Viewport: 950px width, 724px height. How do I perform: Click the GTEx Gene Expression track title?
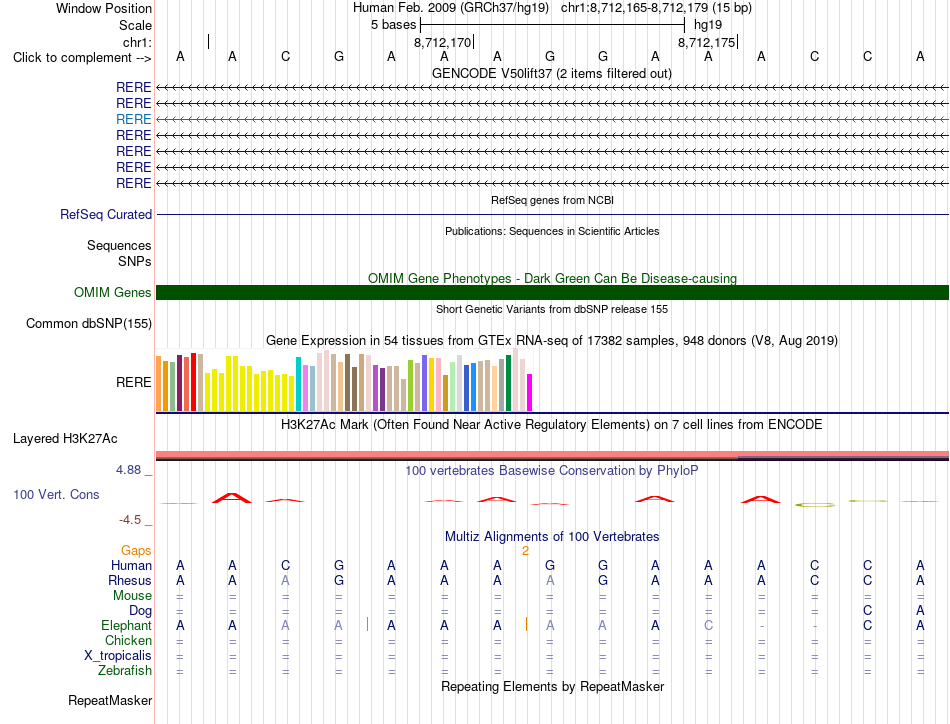click(x=552, y=340)
